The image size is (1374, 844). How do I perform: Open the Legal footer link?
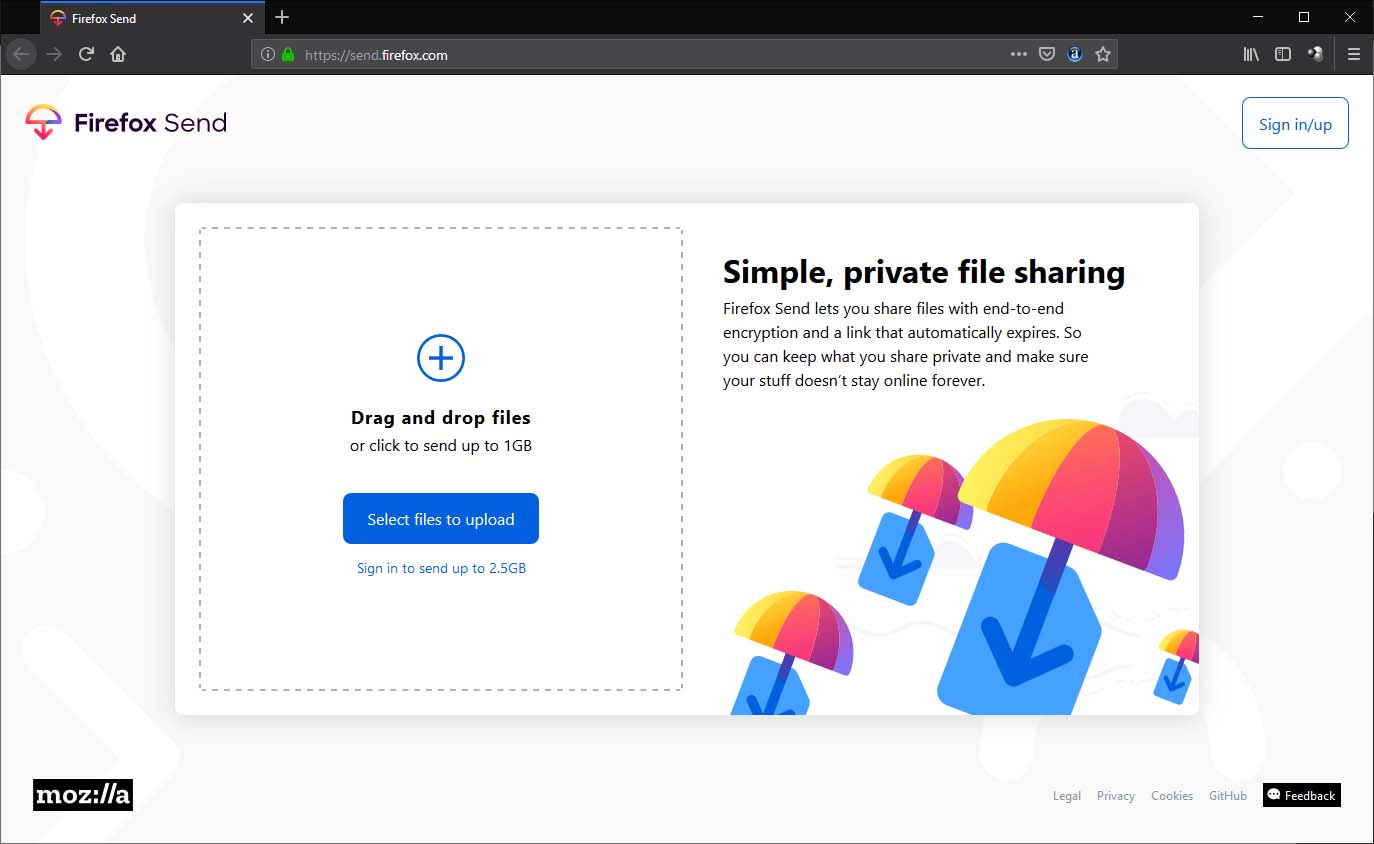1067,796
